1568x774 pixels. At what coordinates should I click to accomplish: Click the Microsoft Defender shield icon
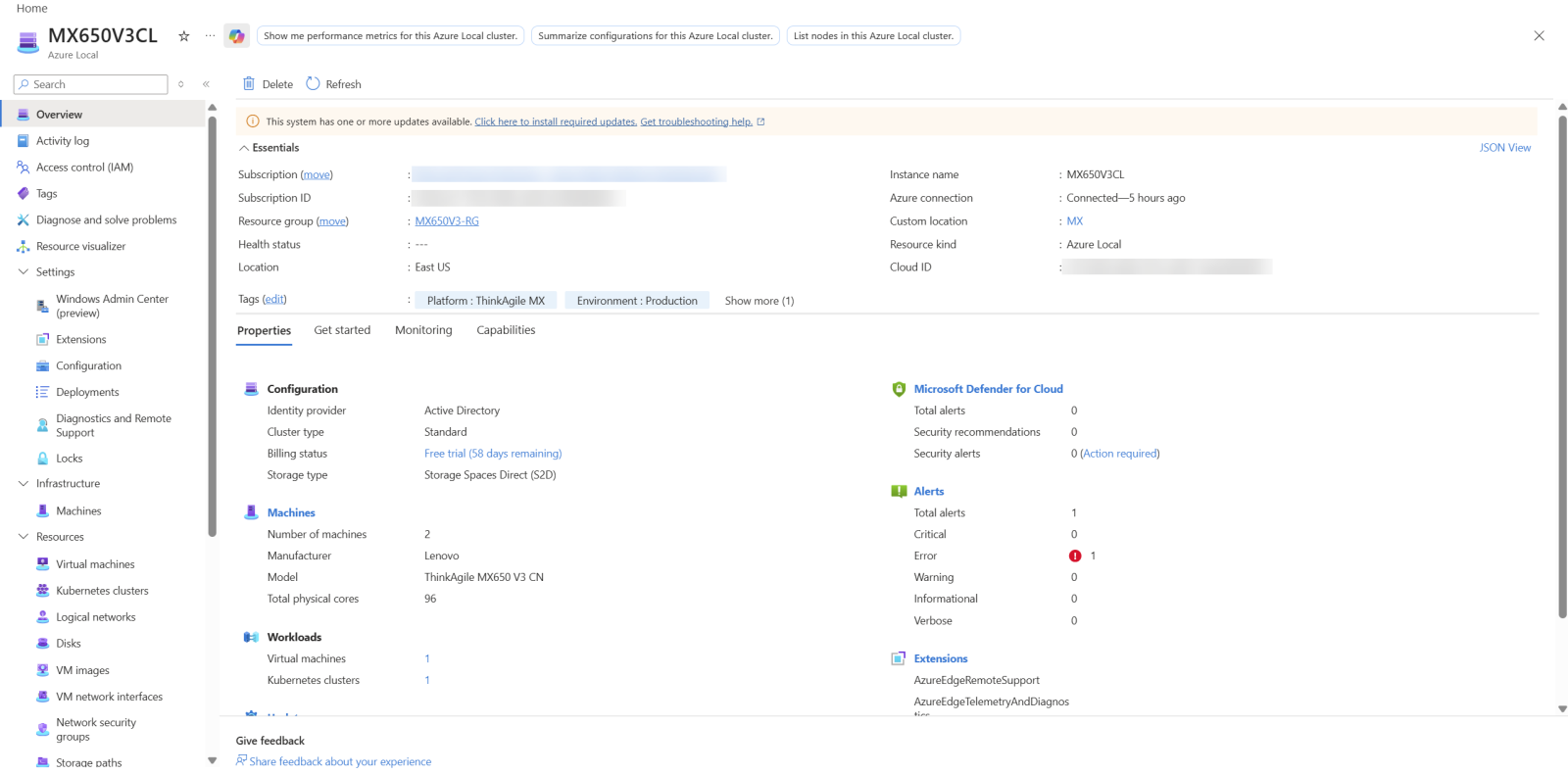pos(899,389)
